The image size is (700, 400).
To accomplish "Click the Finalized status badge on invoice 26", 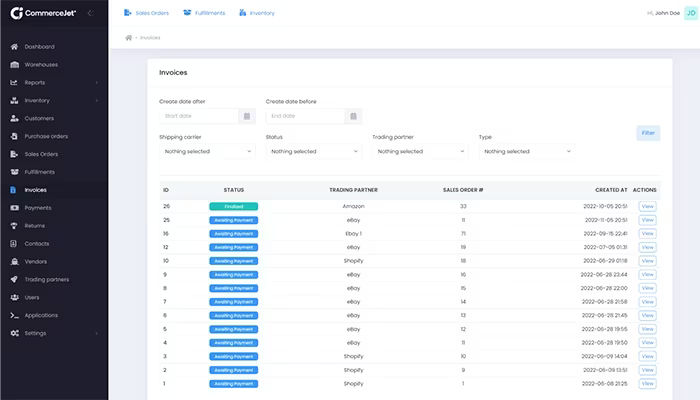I will tap(233, 206).
